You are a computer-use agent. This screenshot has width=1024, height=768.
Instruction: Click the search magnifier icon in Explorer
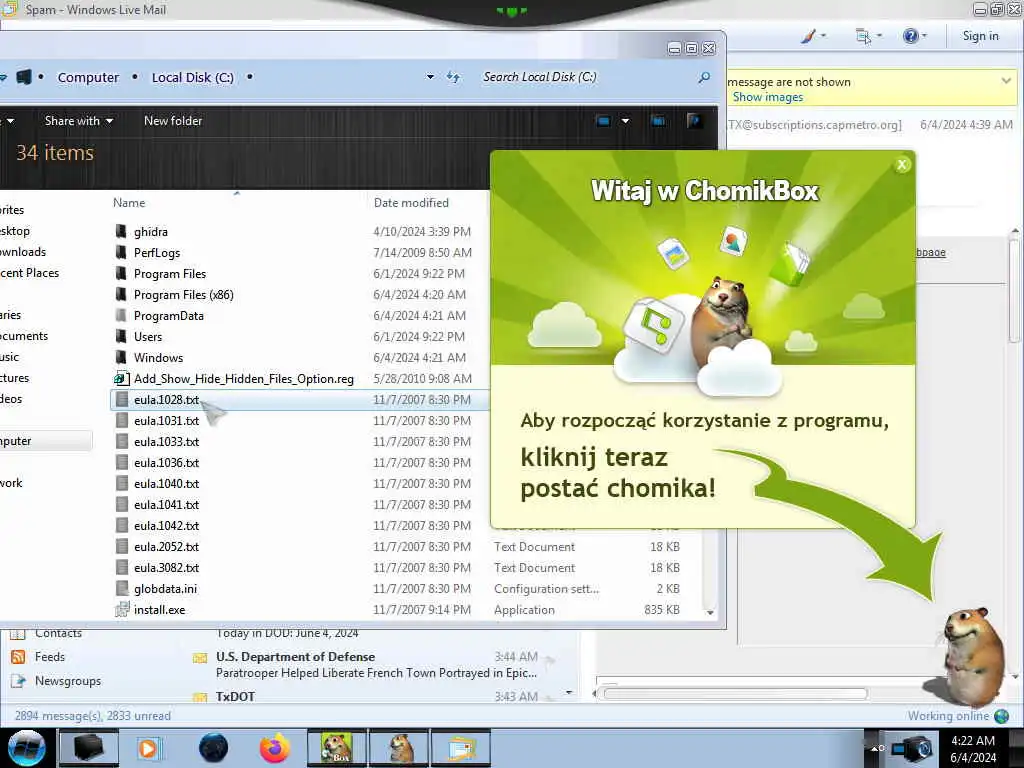pos(704,77)
